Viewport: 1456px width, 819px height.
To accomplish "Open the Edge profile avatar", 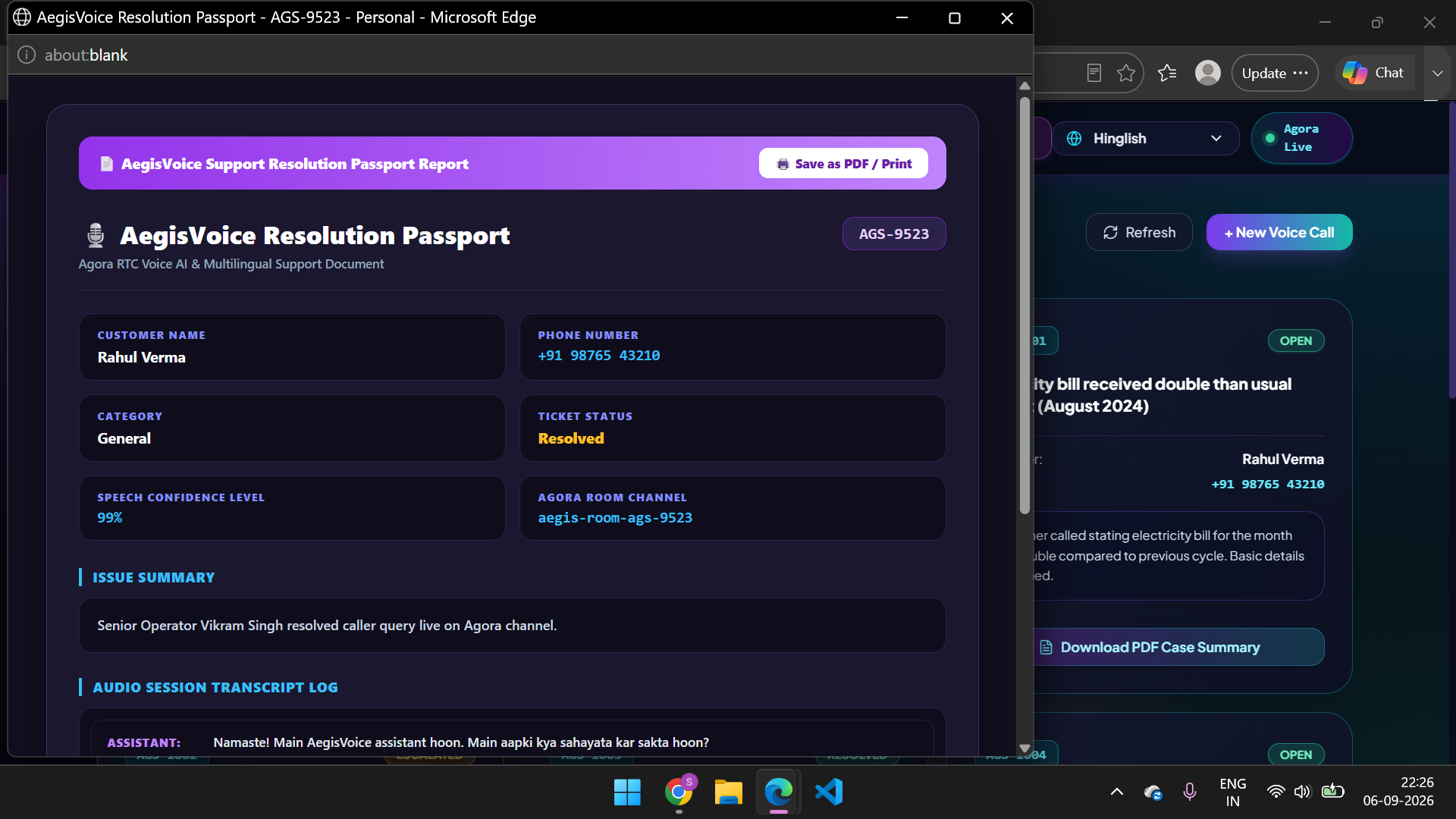I will click(1208, 73).
